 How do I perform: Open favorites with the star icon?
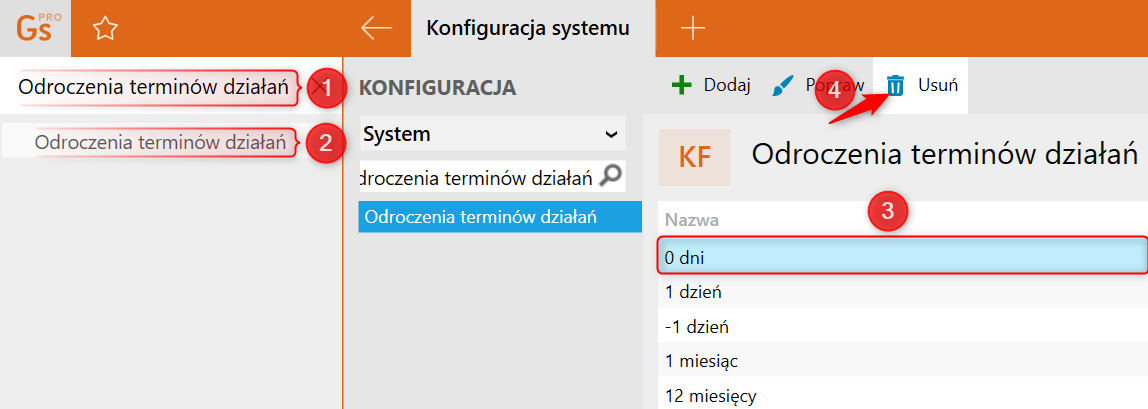click(104, 29)
